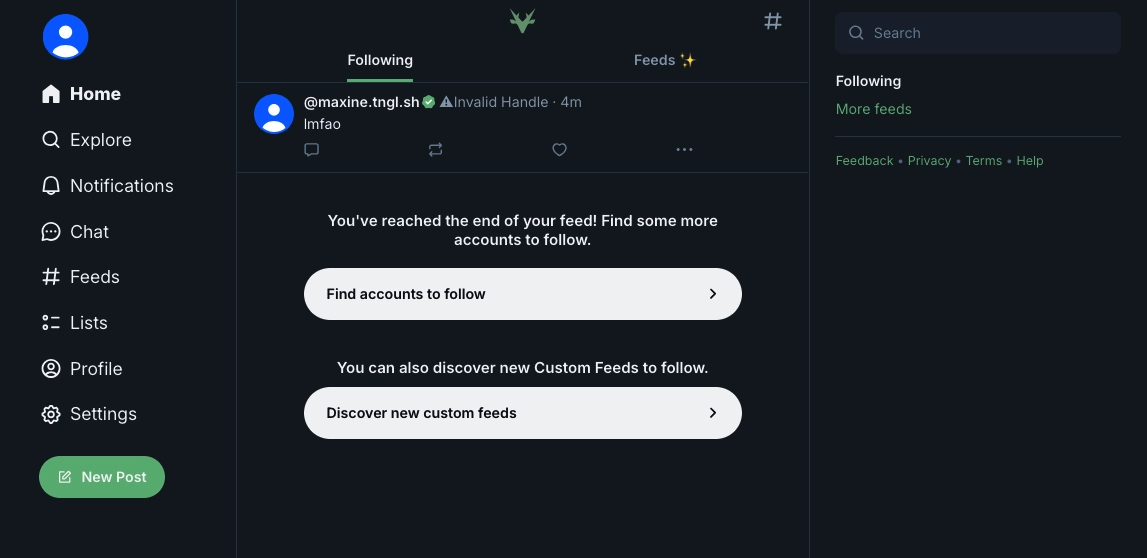Repost the lmfao post
Viewport: 1147px width, 558px height.
pyautogui.click(x=435, y=150)
